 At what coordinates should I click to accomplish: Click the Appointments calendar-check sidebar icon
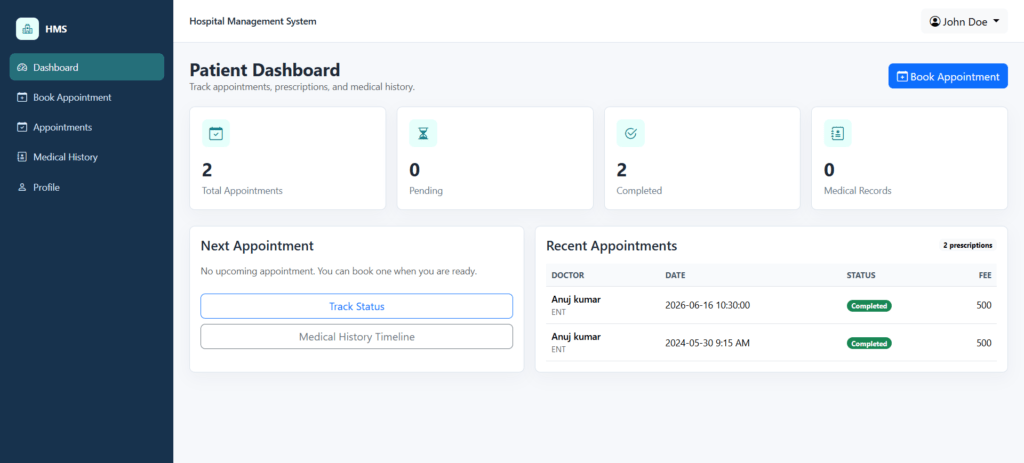coord(22,127)
